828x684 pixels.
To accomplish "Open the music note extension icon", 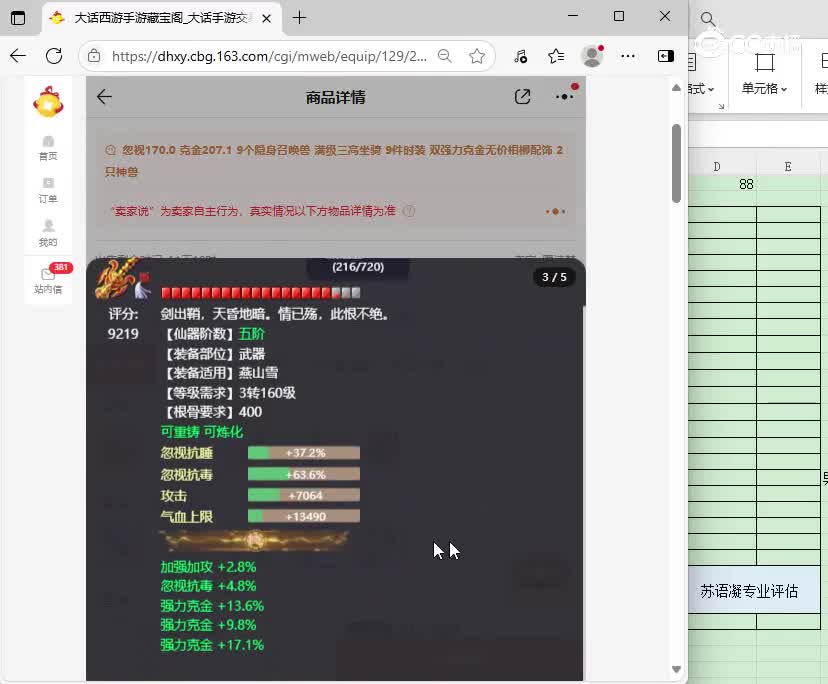I will (x=521, y=56).
